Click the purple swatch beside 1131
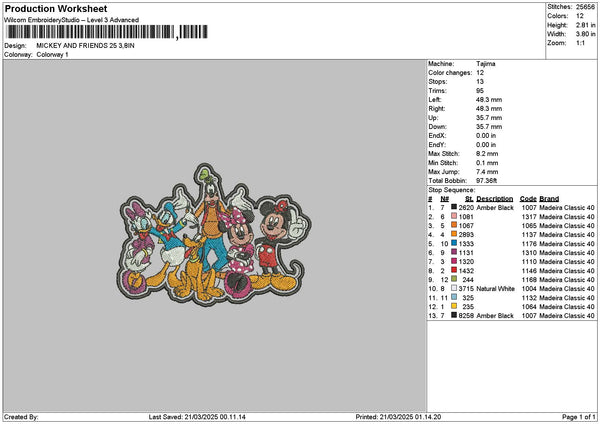 point(454,252)
